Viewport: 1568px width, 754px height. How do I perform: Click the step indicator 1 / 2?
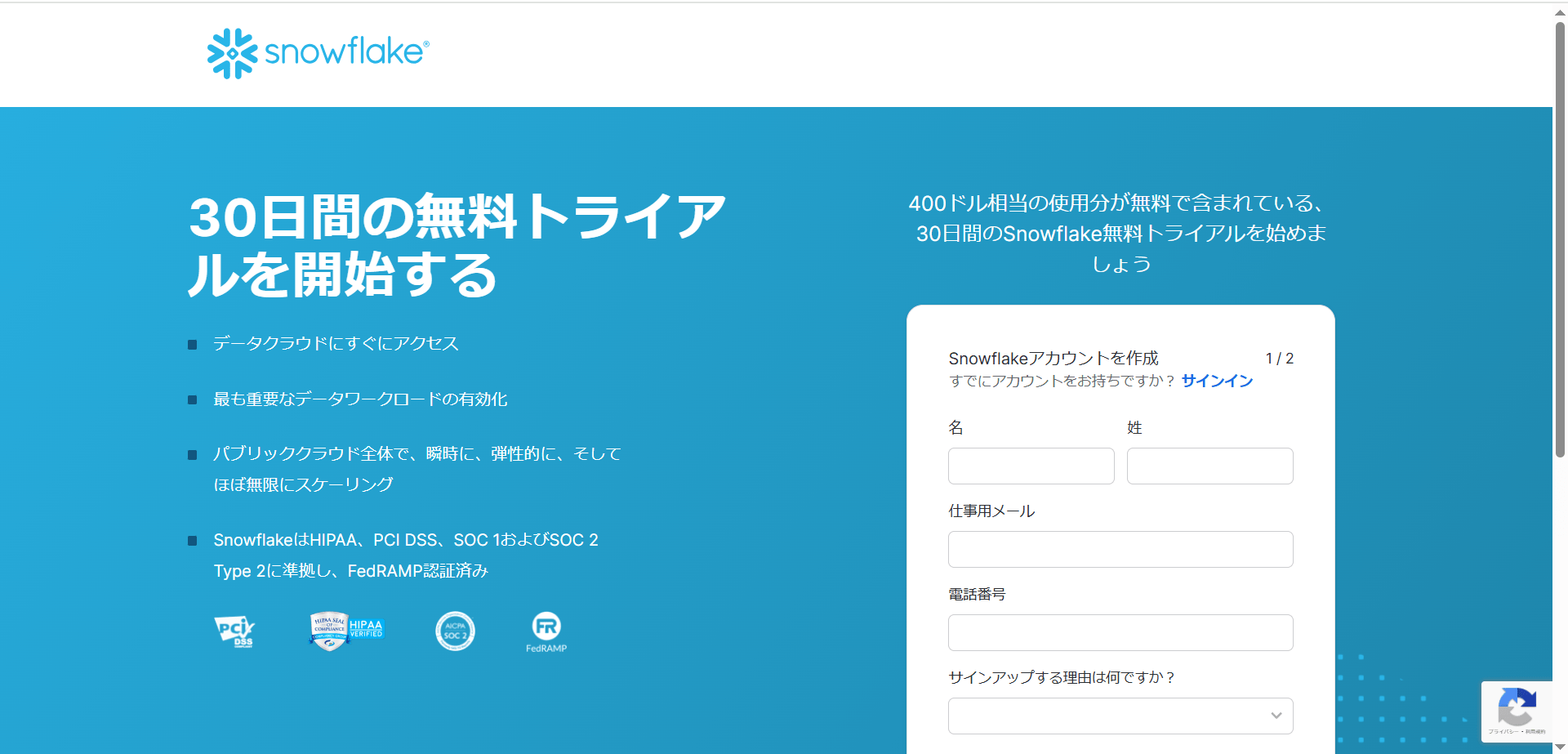1280,359
